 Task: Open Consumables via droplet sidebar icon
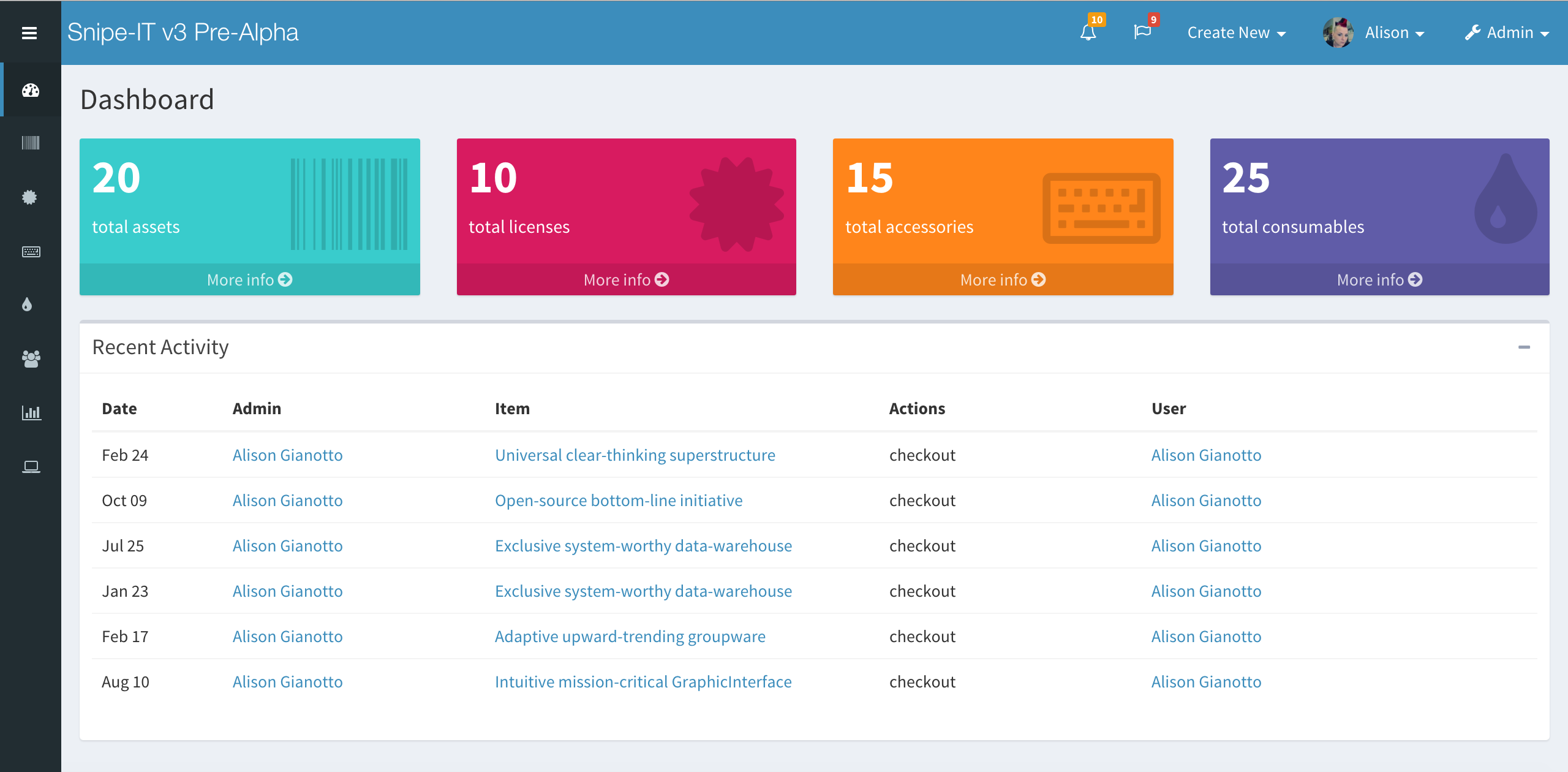pyautogui.click(x=27, y=305)
